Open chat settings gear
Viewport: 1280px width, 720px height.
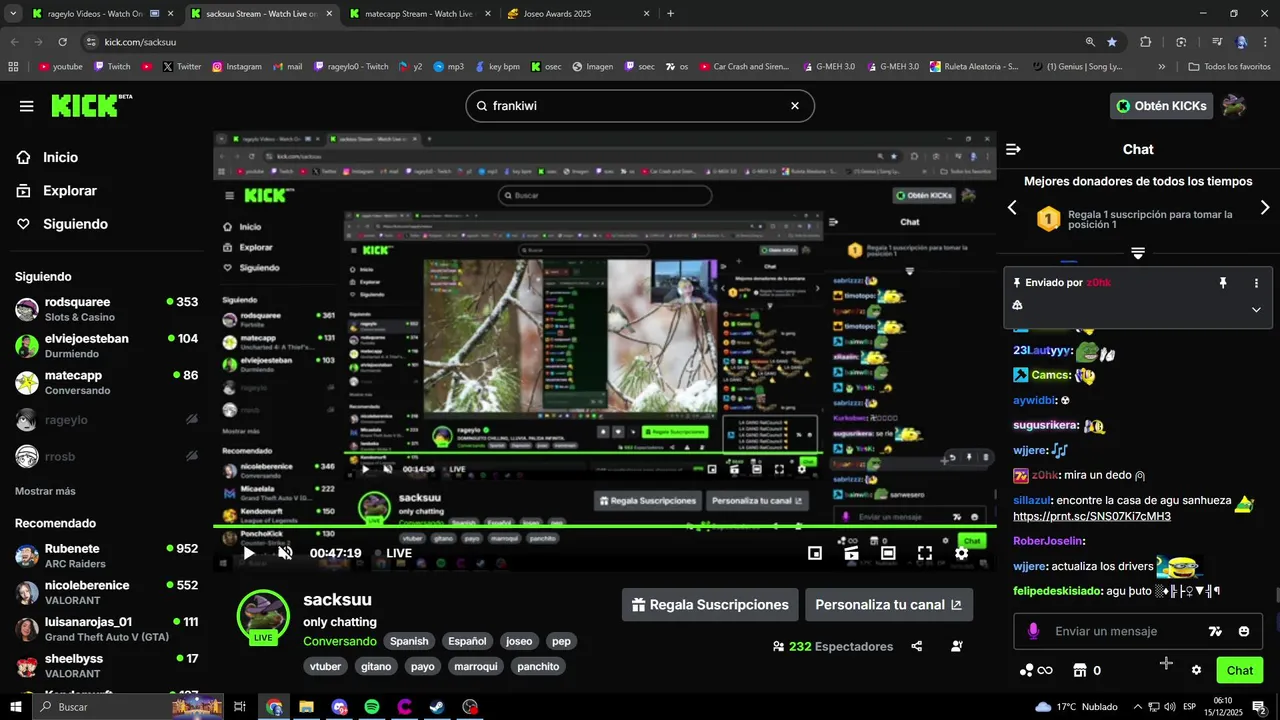point(1196,670)
